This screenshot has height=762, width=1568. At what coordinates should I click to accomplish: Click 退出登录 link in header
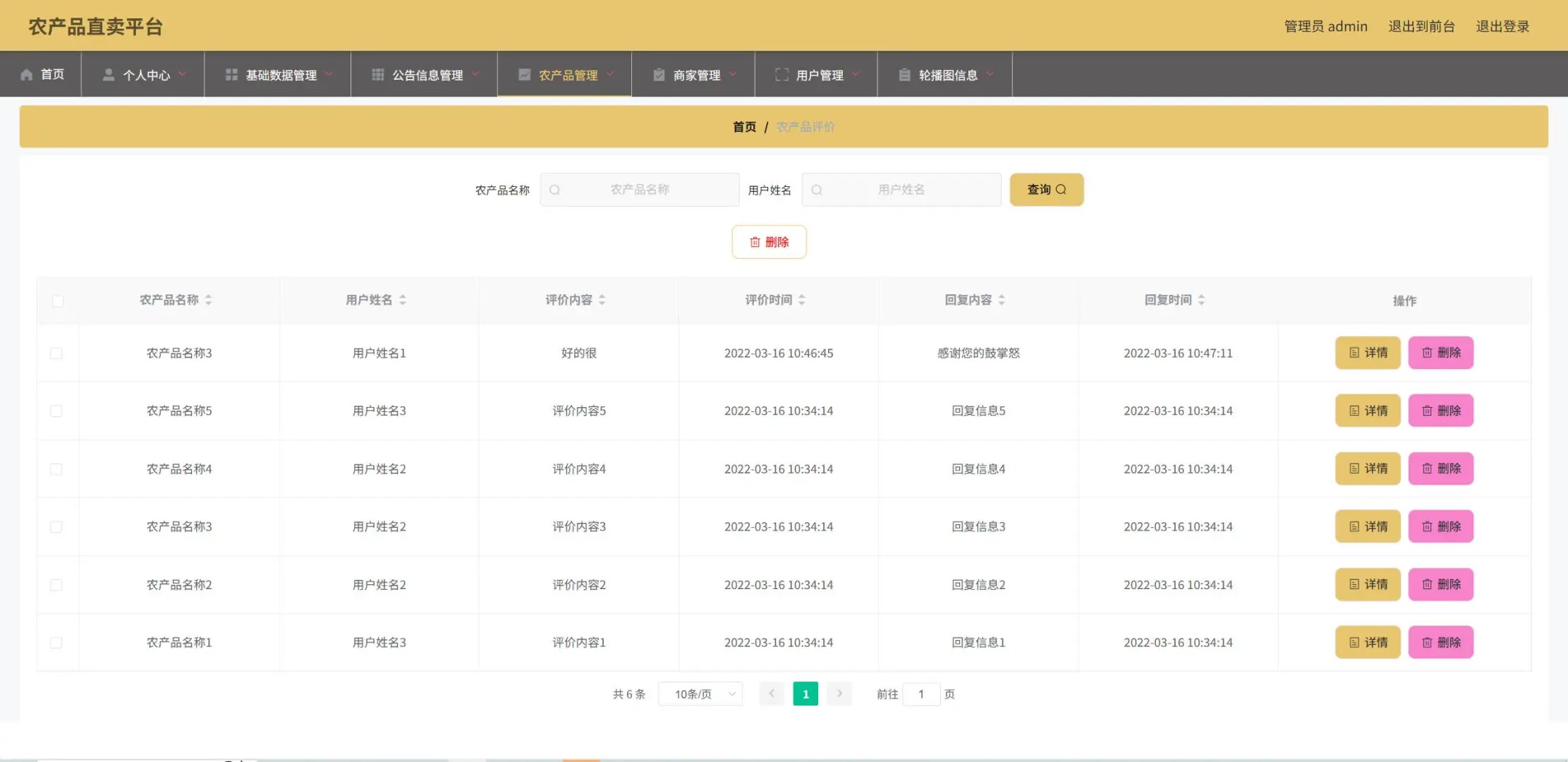point(1502,27)
